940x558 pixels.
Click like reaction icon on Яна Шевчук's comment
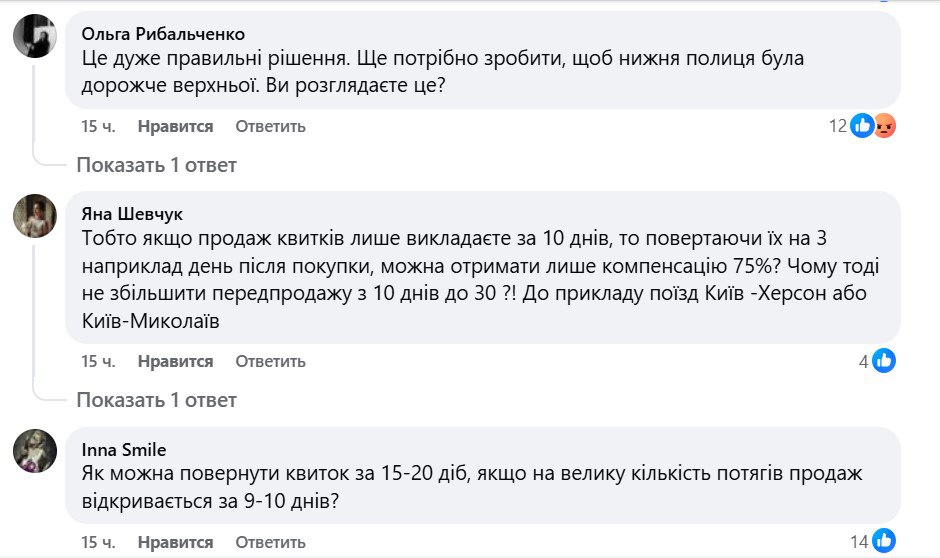(884, 361)
